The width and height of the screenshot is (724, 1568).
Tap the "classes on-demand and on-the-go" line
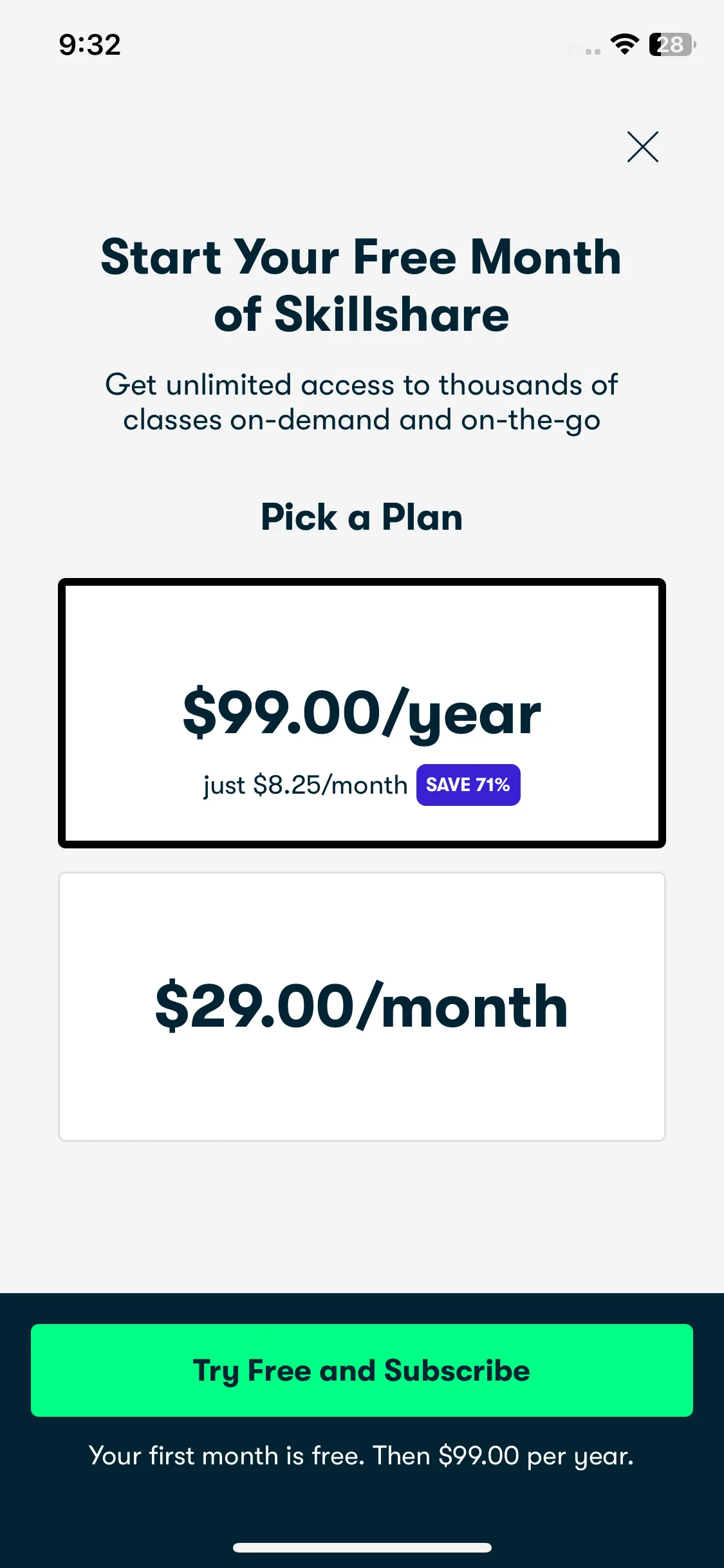tap(362, 420)
